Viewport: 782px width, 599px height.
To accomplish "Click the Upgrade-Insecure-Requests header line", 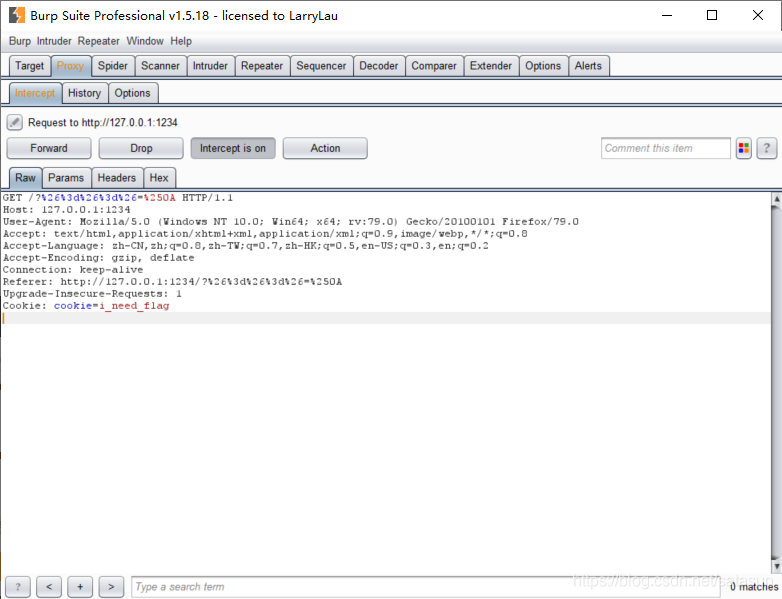I will [x=92, y=294].
